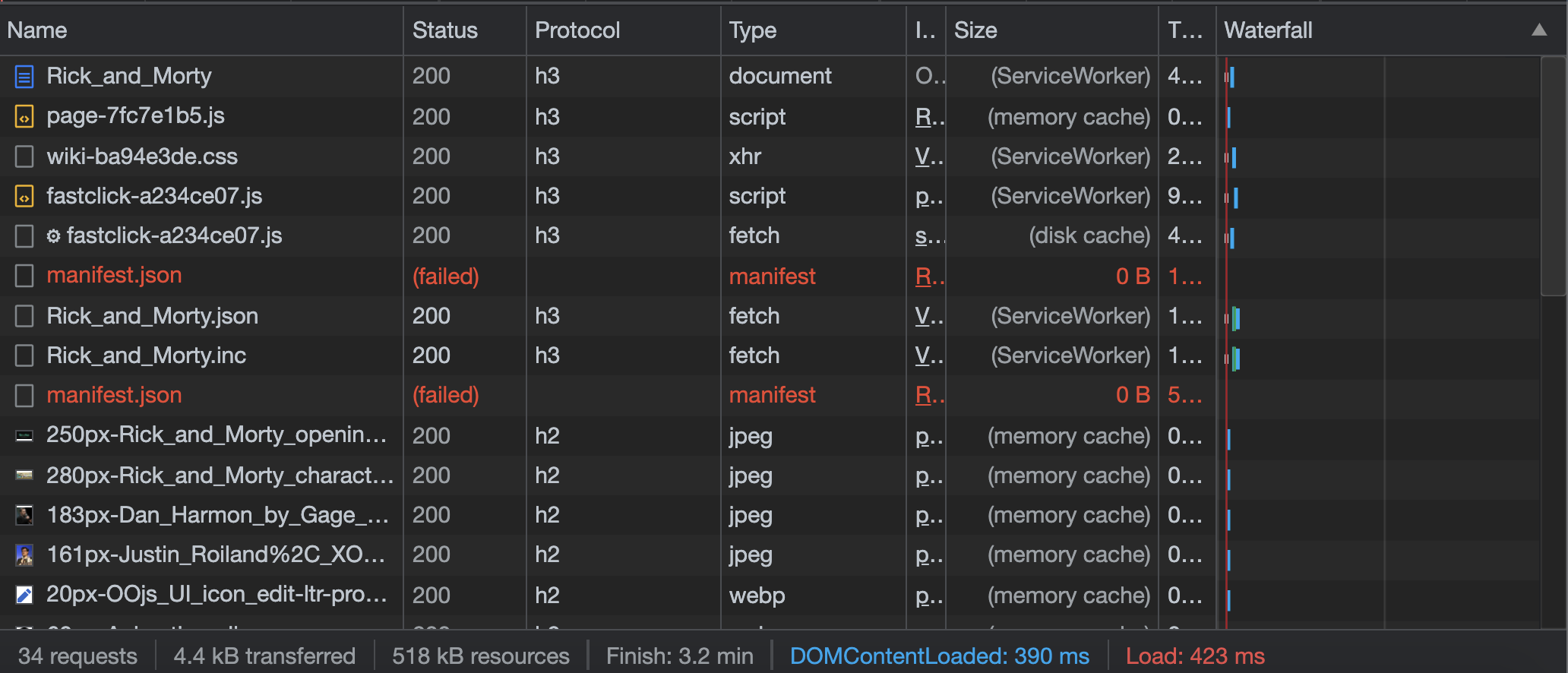Click the fastclick-a234ce07.js script file icon
Viewport: 1568px width, 673px height.
pos(24,197)
